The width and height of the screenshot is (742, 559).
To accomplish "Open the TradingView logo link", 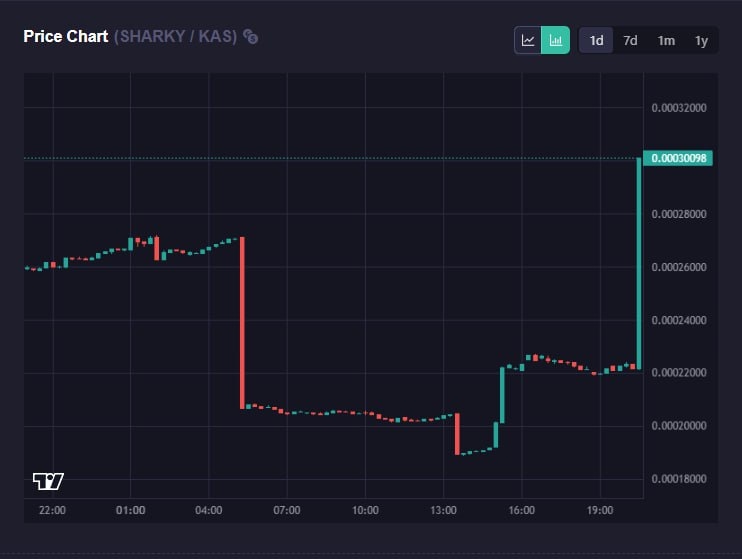I will click(x=48, y=481).
